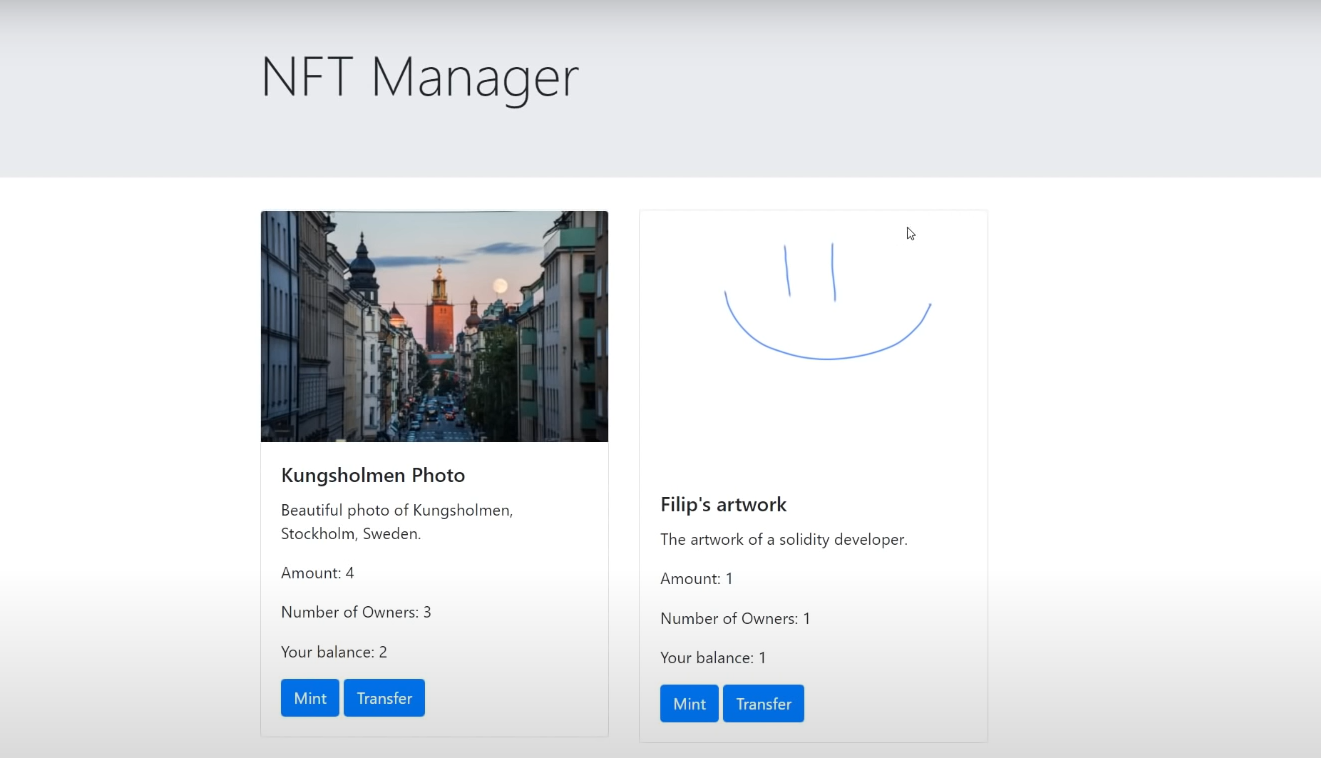Open the Kungsholmen street photo image
Screen dimensions: 1321x758
434,326
